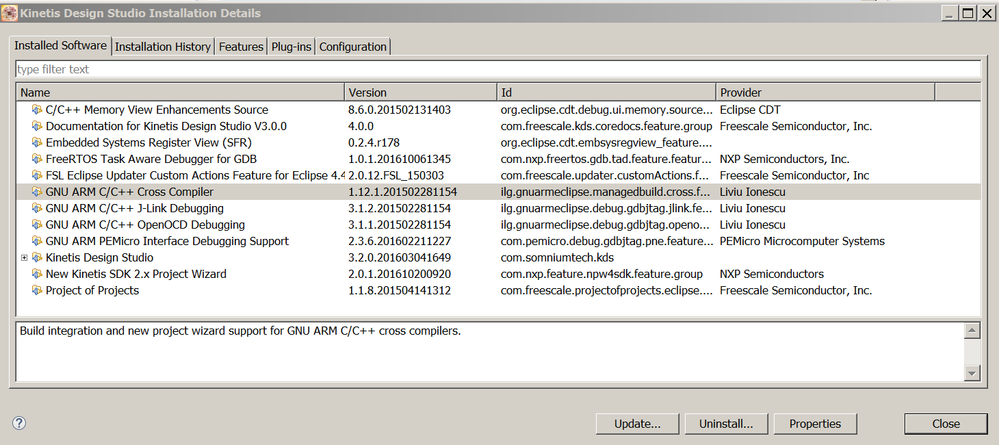The width and height of the screenshot is (999, 445).
Task: Open the Configuration tab
Action: pos(353,47)
